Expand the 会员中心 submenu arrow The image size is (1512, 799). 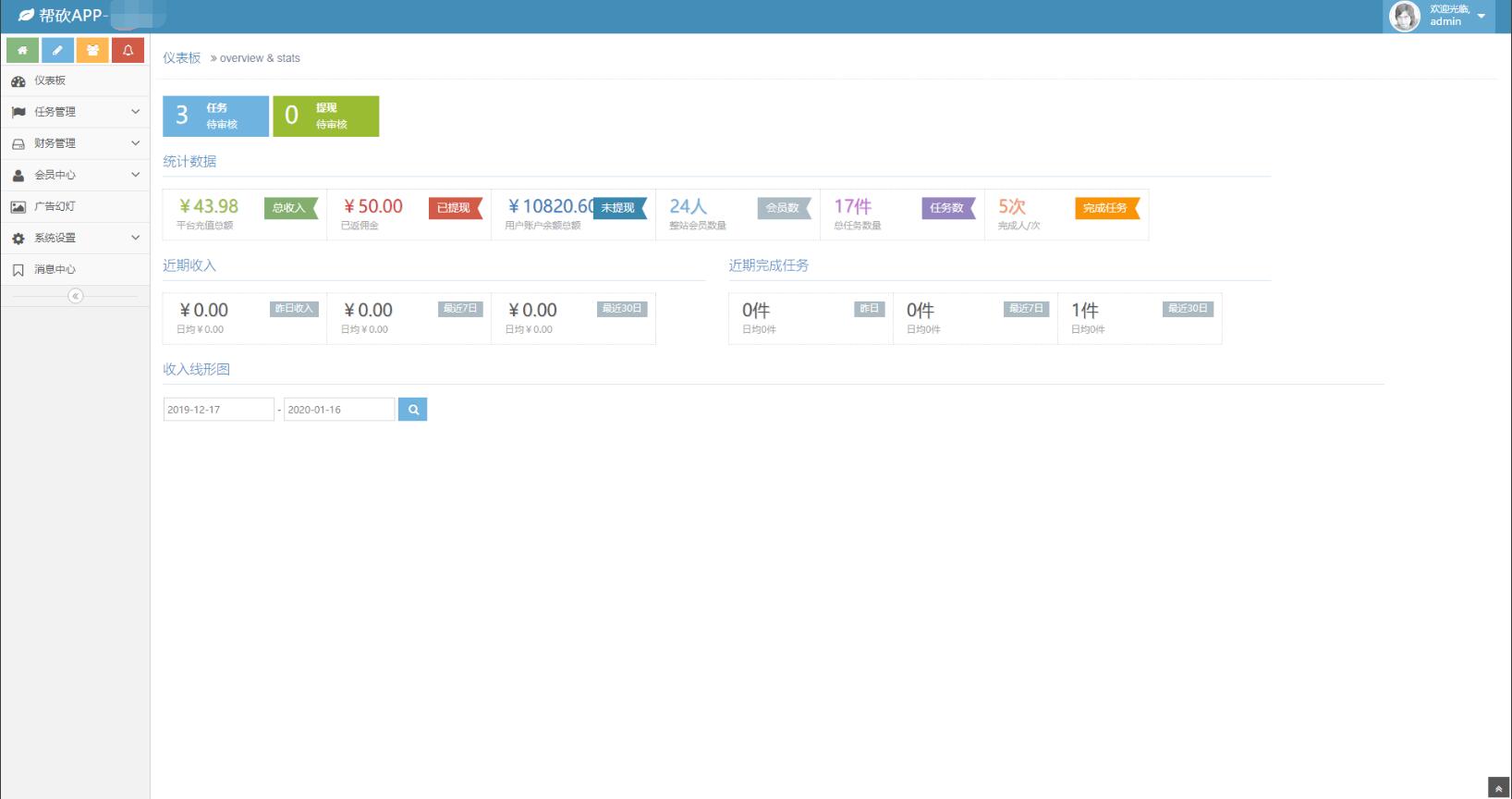click(136, 175)
